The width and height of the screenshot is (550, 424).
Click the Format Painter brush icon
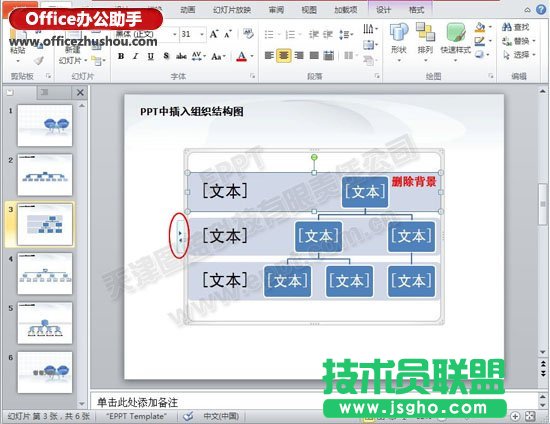38,61
